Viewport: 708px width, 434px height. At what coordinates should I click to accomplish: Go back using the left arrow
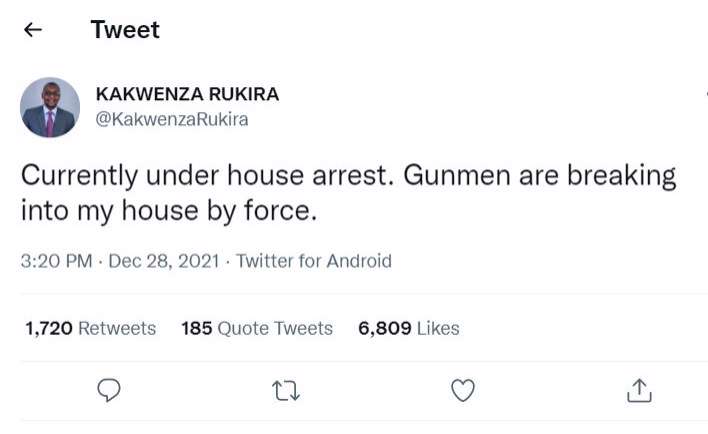32,30
